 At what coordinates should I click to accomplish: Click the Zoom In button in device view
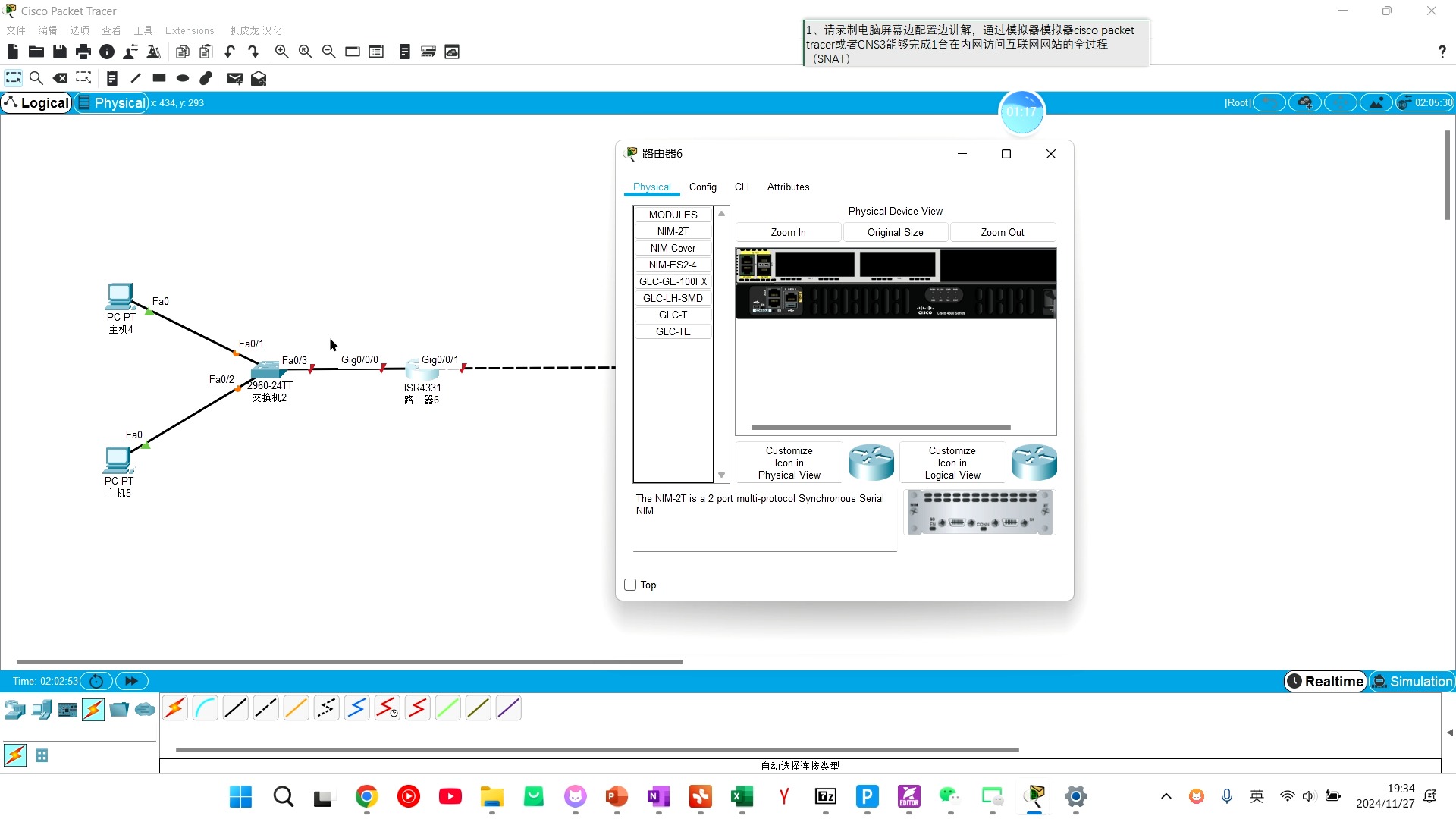click(789, 232)
